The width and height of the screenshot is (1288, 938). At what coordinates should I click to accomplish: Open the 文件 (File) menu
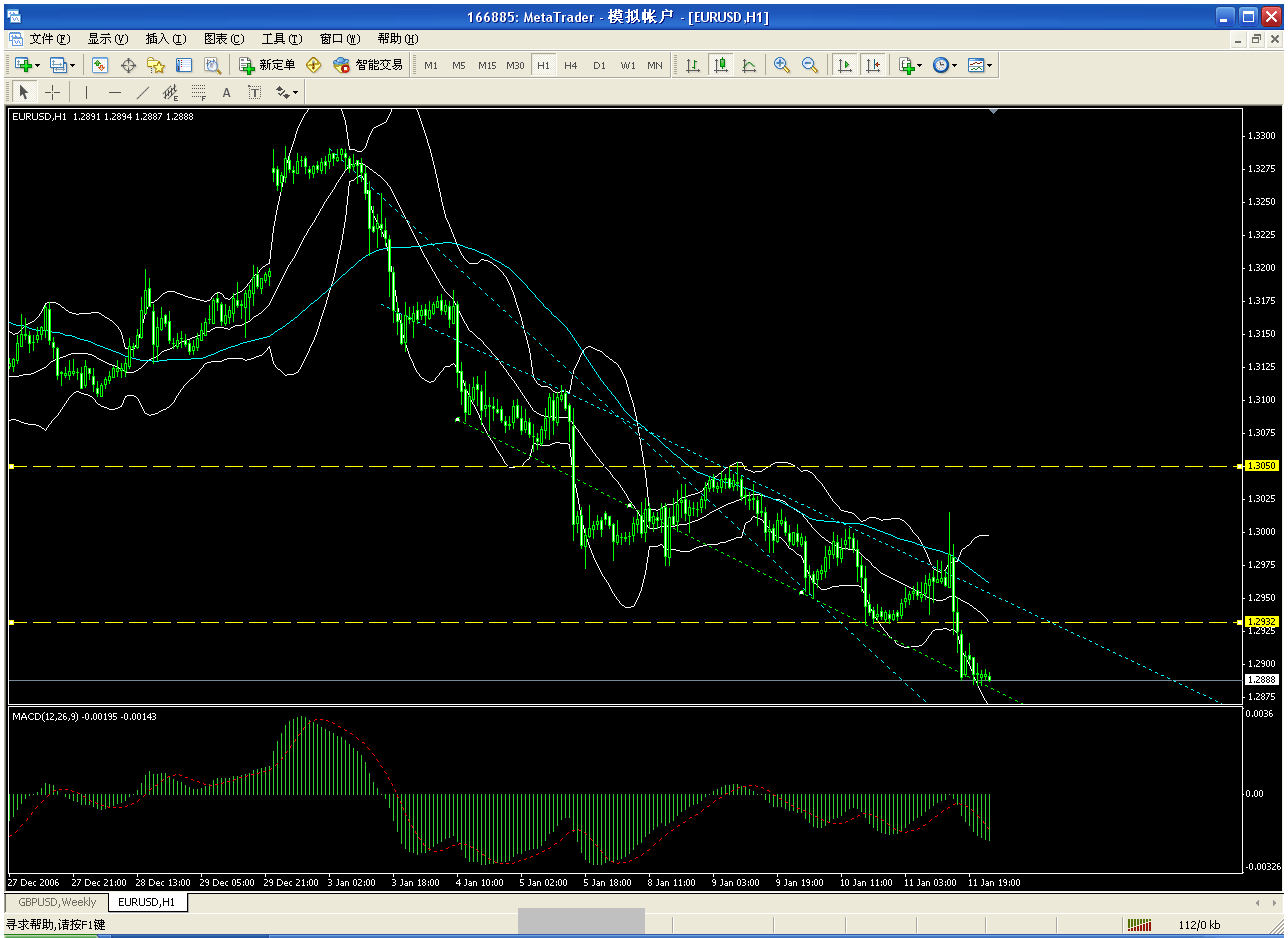click(49, 39)
